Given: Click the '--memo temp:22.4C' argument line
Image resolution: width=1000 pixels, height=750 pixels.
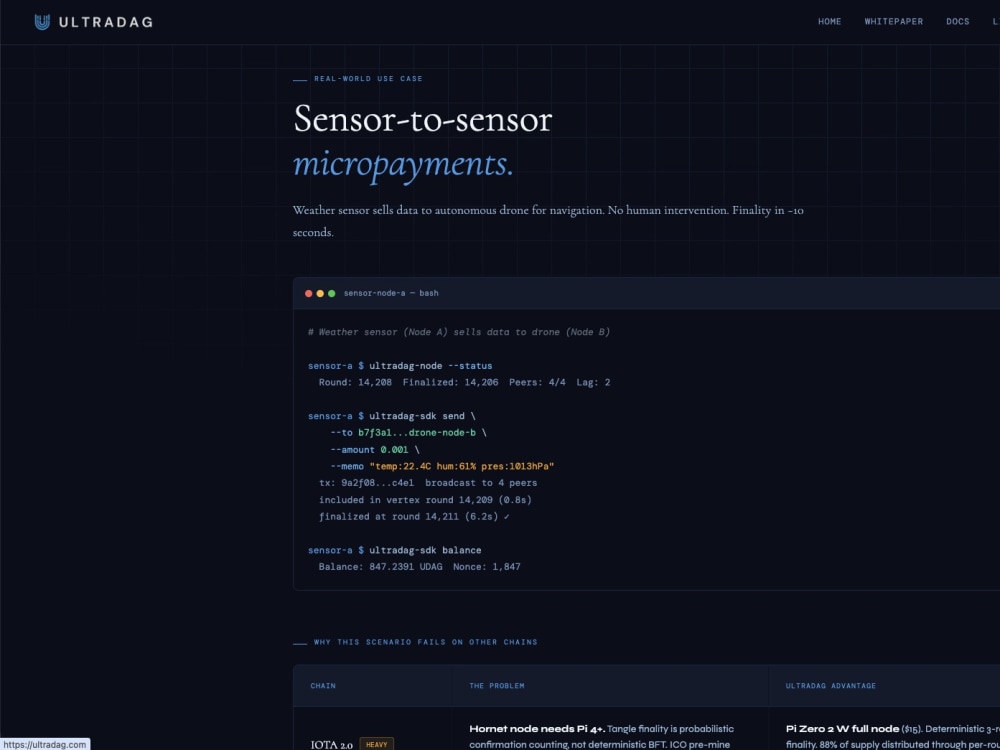Looking at the screenshot, I should click(x=442, y=466).
